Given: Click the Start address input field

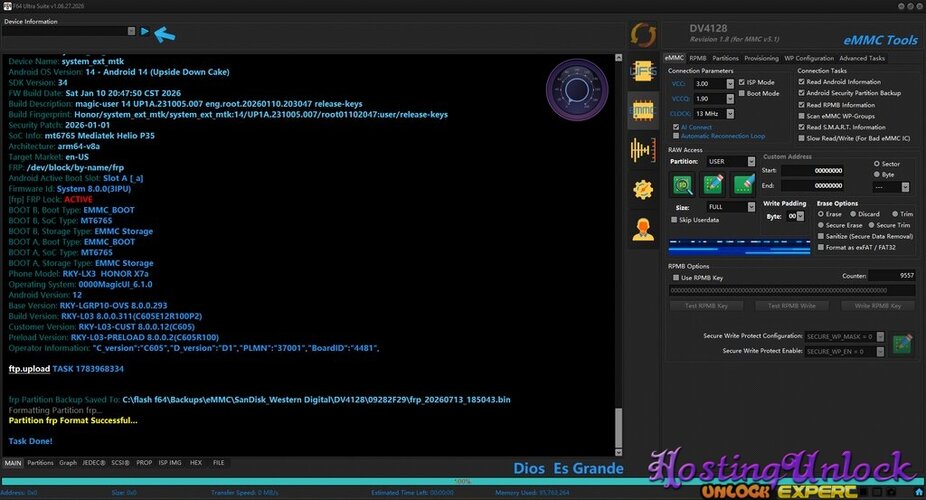Looking at the screenshot, I should tap(812, 171).
